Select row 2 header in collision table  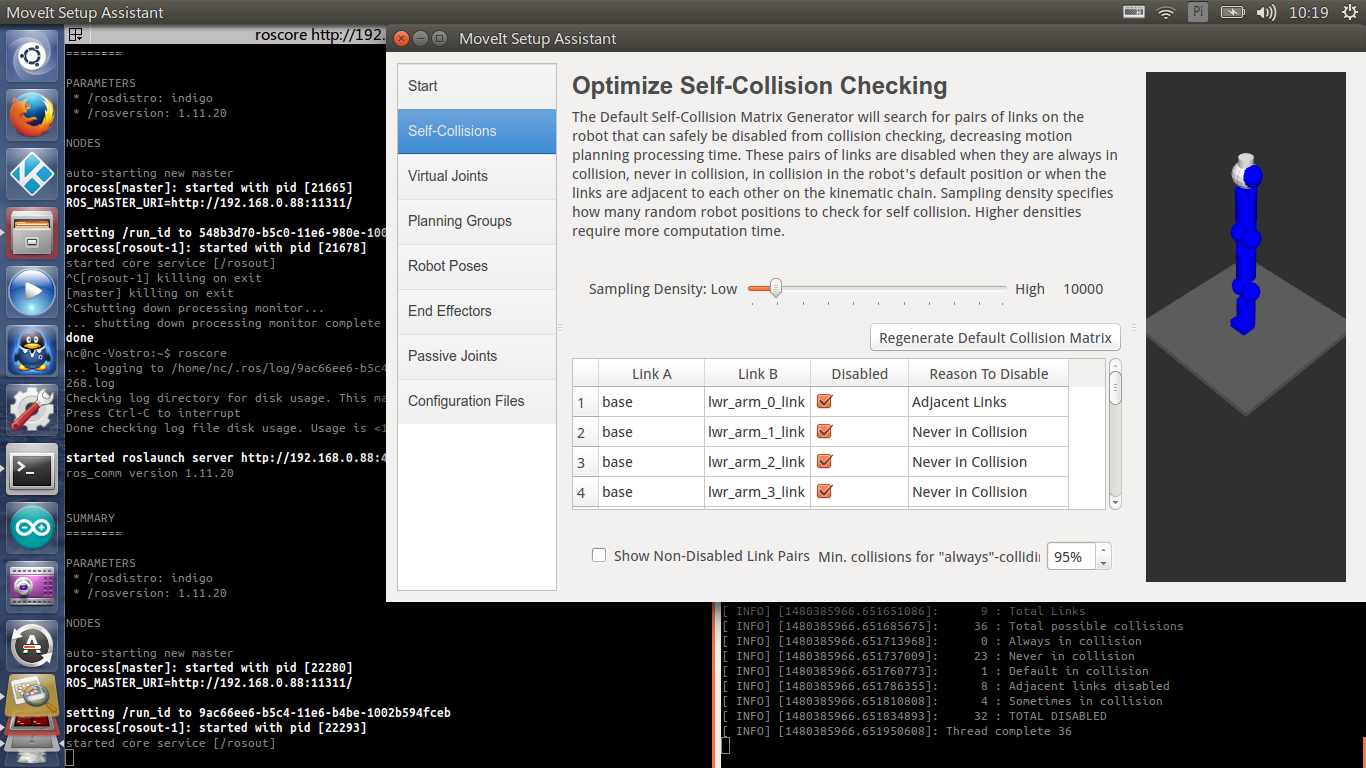[585, 432]
